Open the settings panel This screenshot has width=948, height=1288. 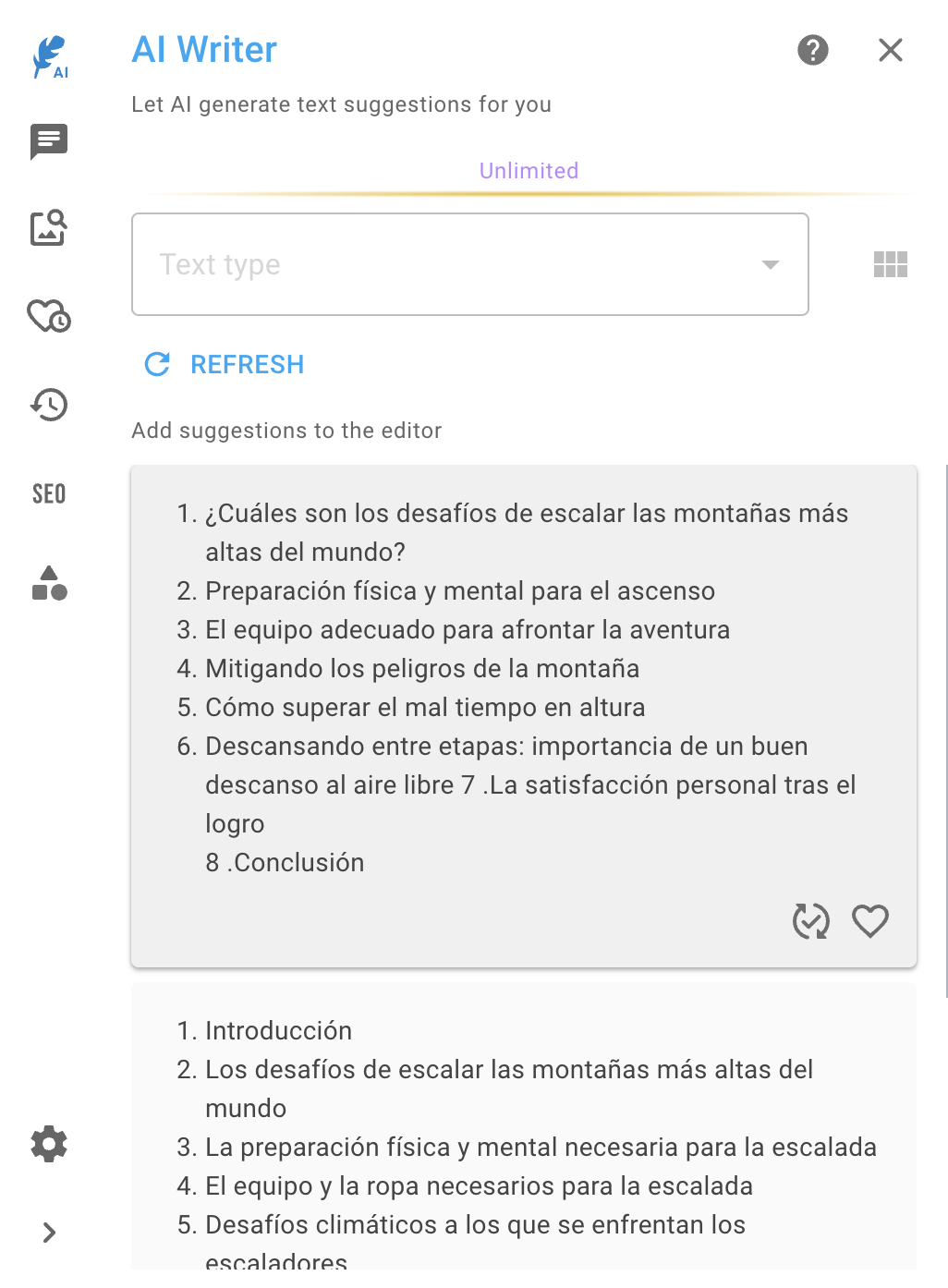point(48,1144)
